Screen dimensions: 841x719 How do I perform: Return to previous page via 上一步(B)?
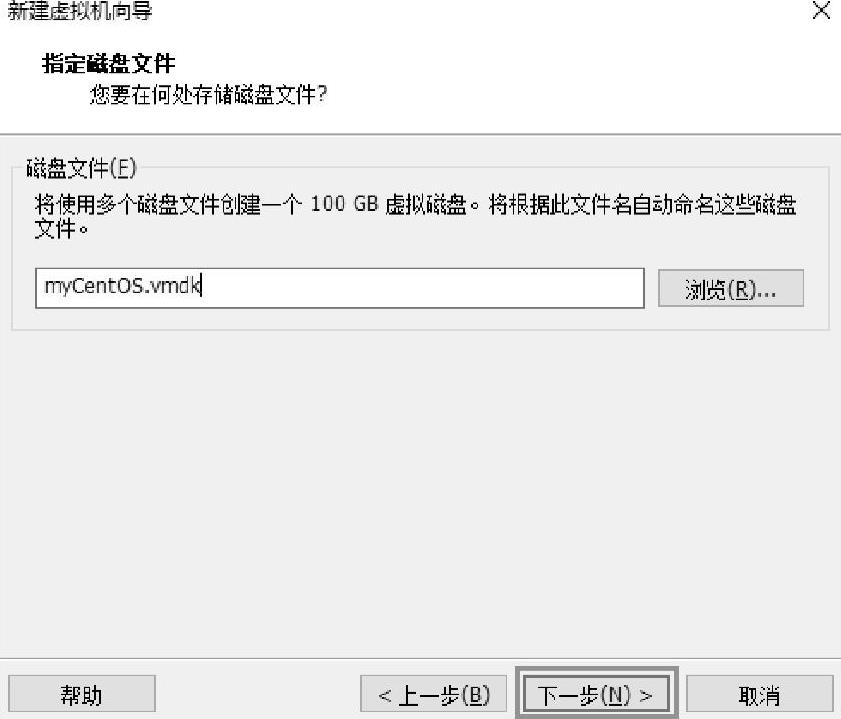[433, 694]
